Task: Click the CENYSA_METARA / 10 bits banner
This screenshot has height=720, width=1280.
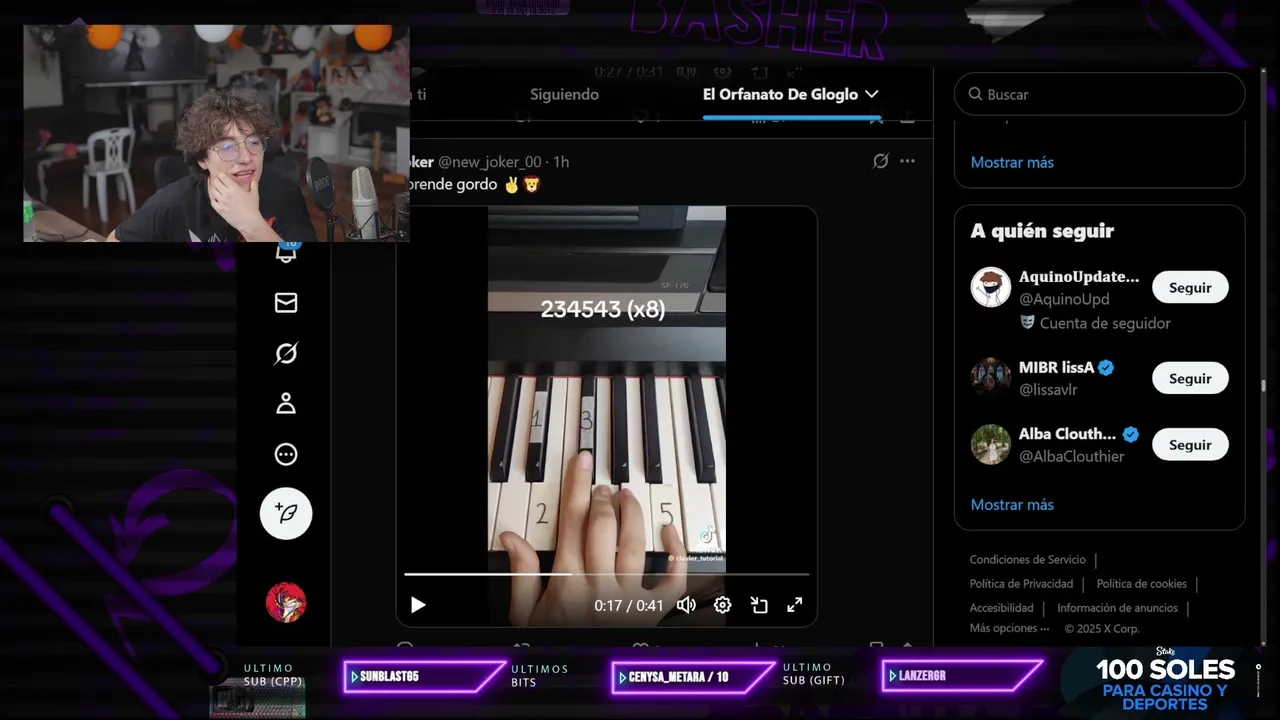Action: click(692, 677)
